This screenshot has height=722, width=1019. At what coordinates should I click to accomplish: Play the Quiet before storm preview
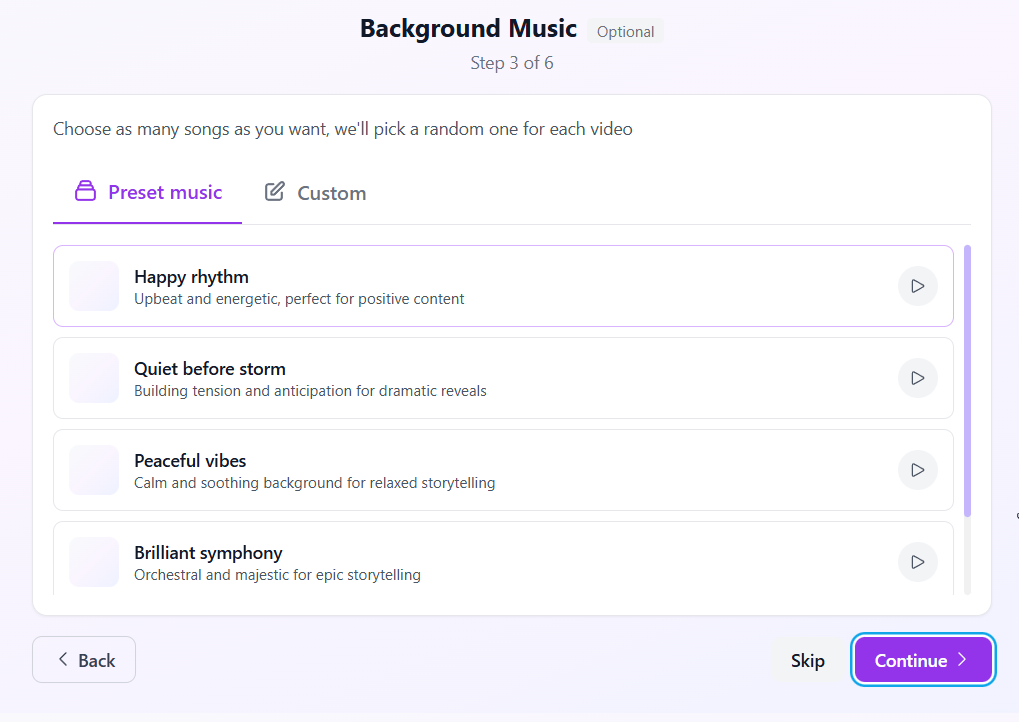(x=917, y=378)
